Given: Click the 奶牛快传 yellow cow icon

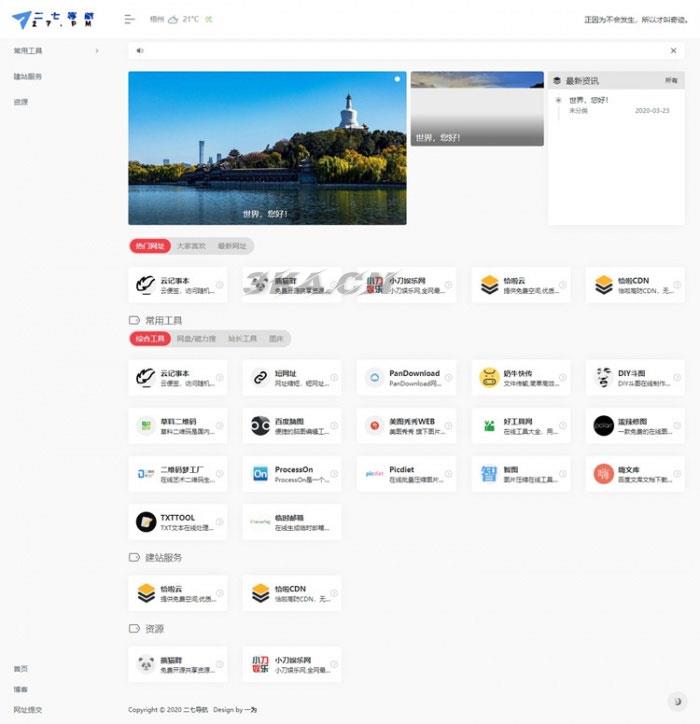Looking at the screenshot, I should (x=489, y=377).
